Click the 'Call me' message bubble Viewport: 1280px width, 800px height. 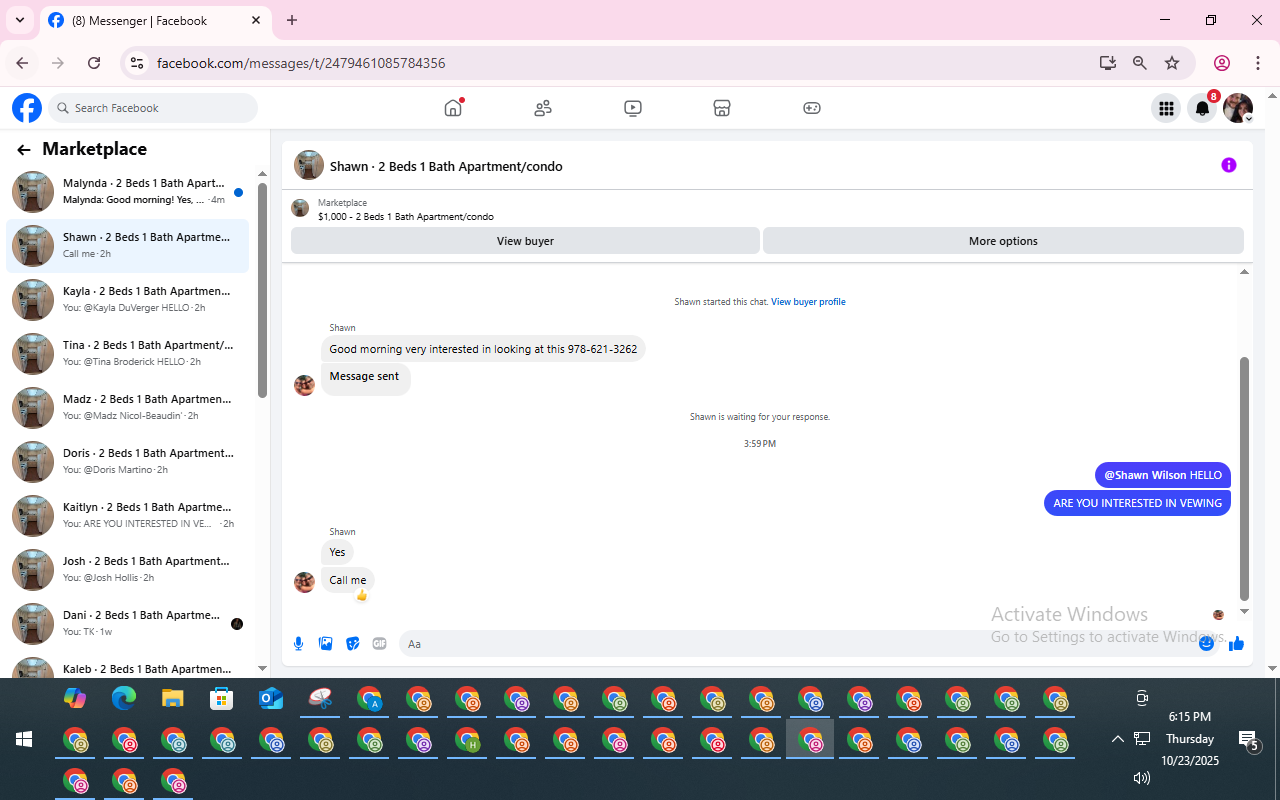[x=348, y=580]
